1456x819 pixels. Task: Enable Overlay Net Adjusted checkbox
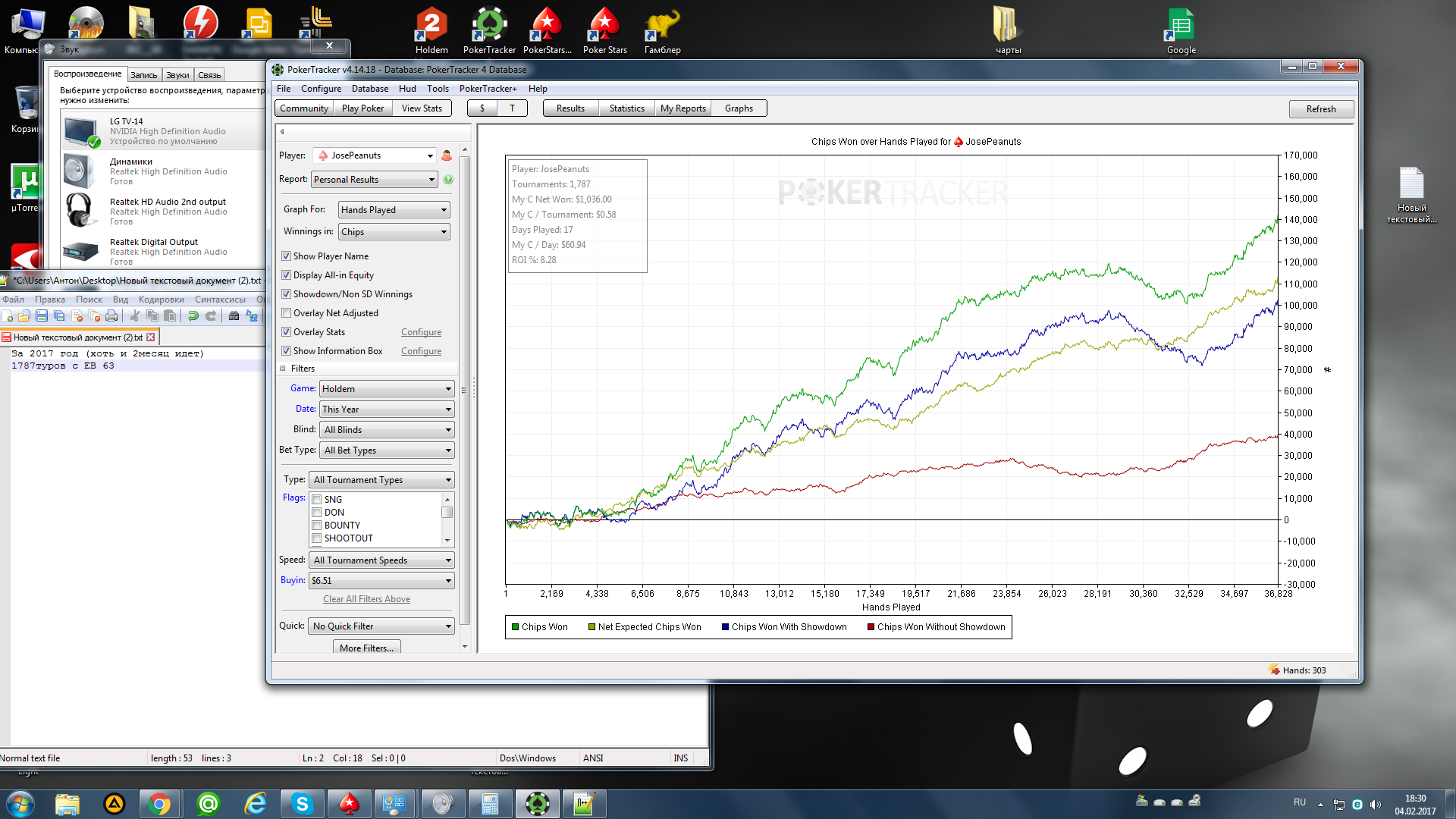(286, 313)
